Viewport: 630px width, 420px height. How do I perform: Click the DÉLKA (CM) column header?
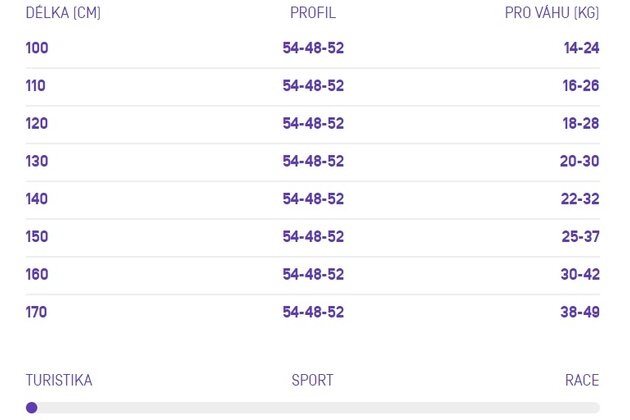(x=63, y=12)
